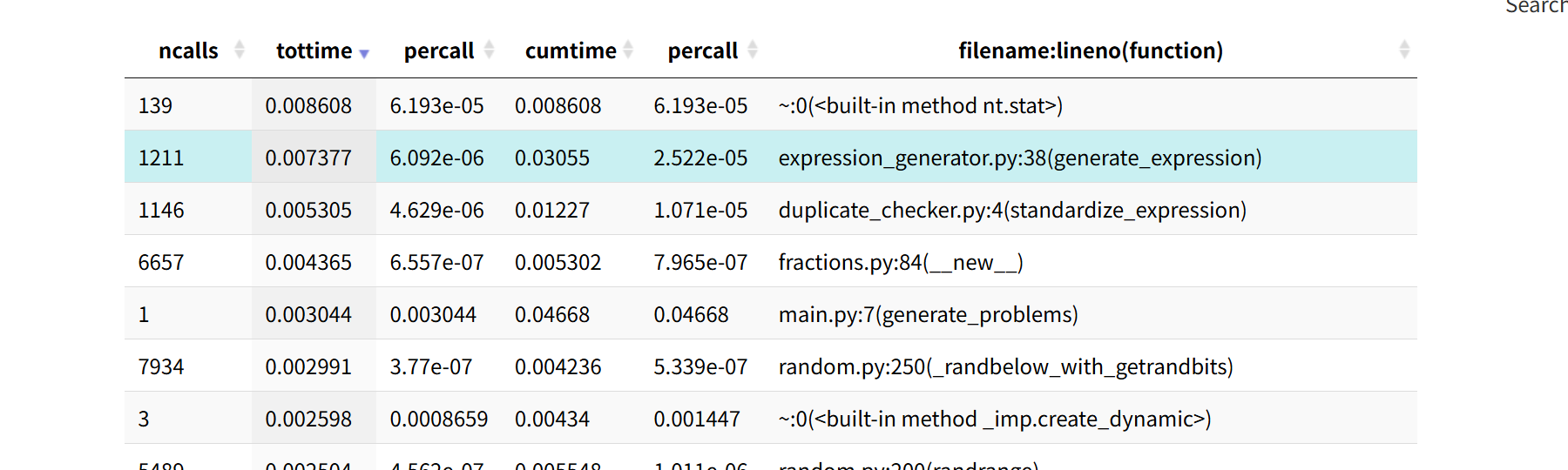
Task: Click the sort arrows icon beside cumtime
Action: click(628, 50)
